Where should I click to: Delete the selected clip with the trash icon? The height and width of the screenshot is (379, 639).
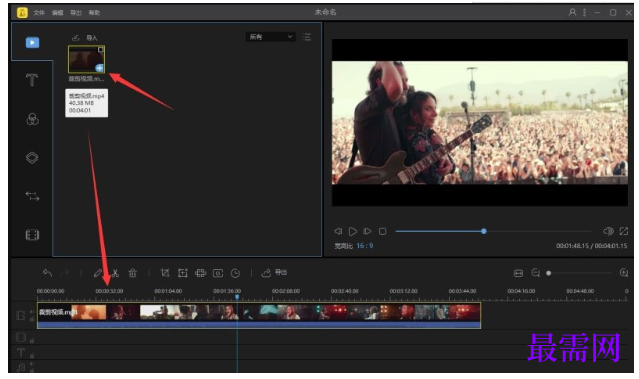pyautogui.click(x=133, y=273)
